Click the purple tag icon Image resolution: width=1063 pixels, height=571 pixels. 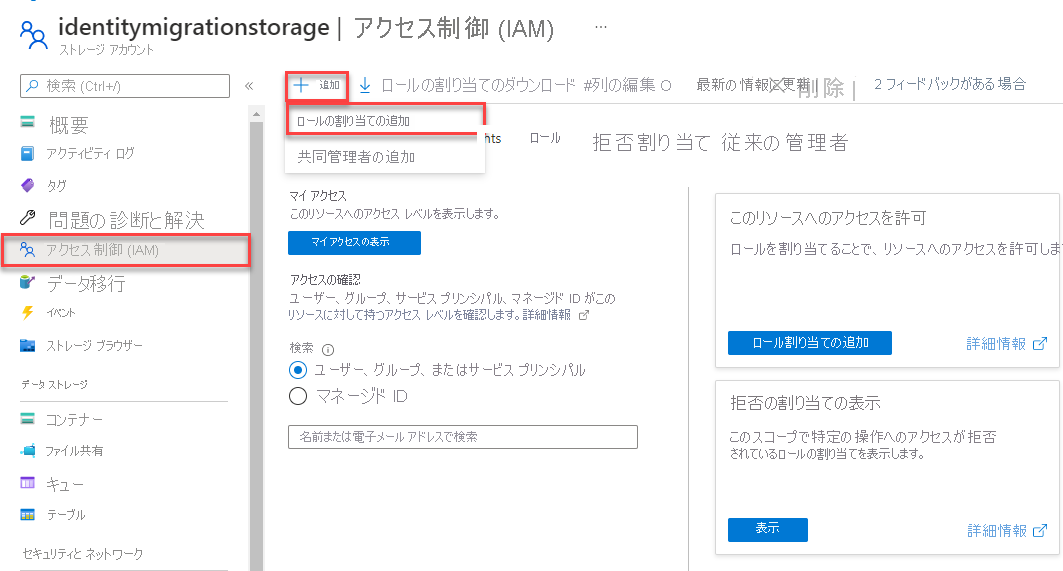(27, 185)
